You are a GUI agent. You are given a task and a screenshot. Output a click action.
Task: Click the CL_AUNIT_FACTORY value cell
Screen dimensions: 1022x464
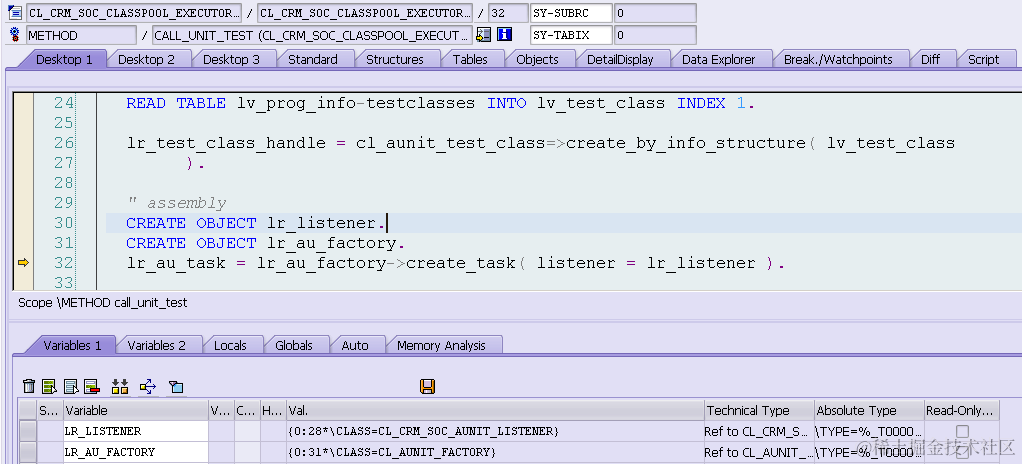tap(495, 452)
